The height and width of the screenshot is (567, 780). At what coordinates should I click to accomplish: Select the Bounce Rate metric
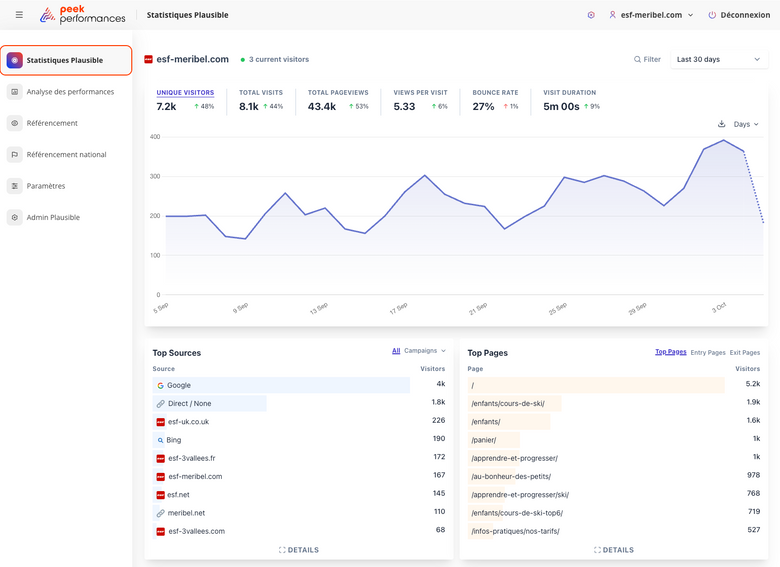click(495, 100)
